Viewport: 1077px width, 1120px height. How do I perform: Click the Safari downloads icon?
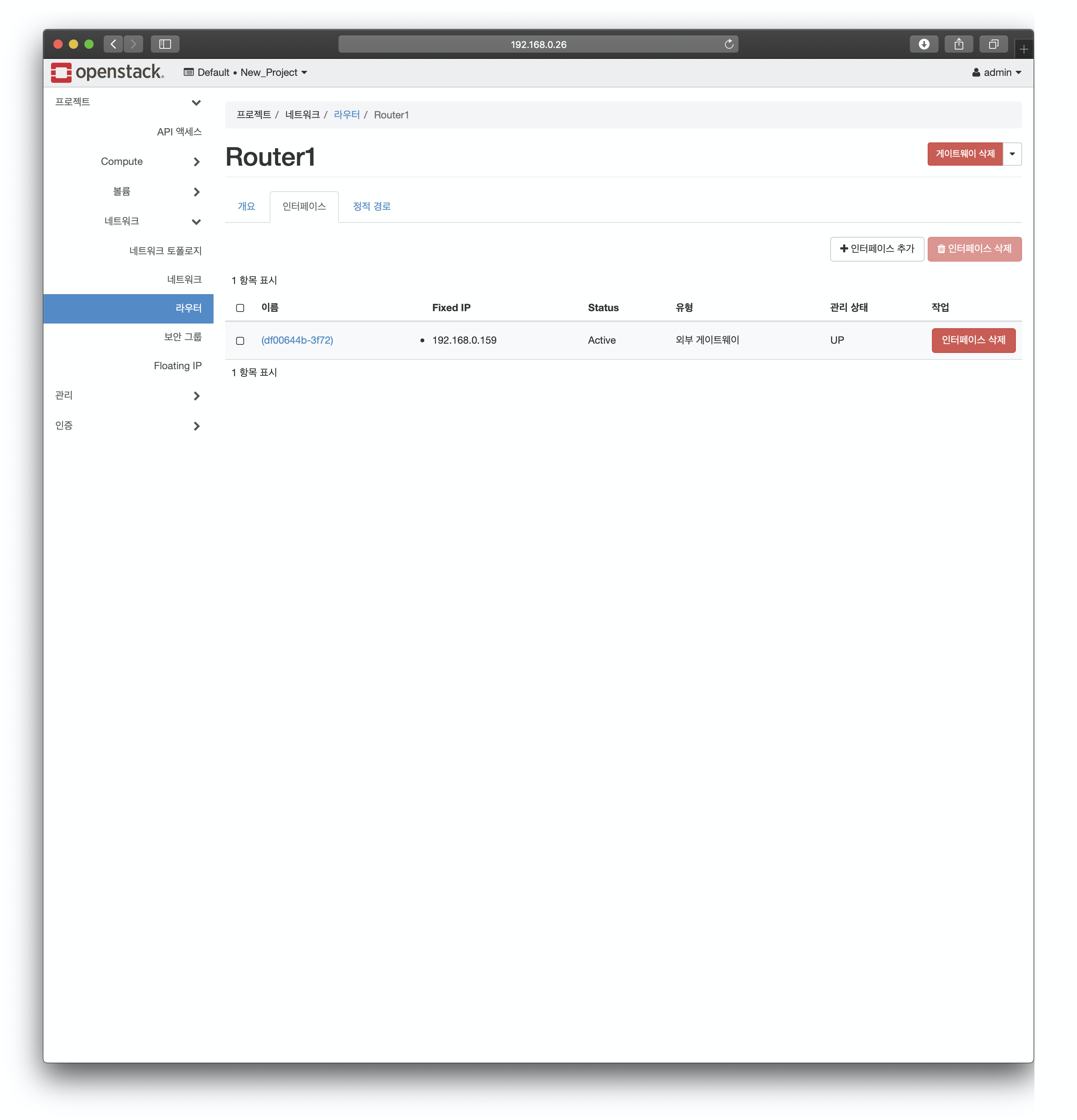[923, 45]
